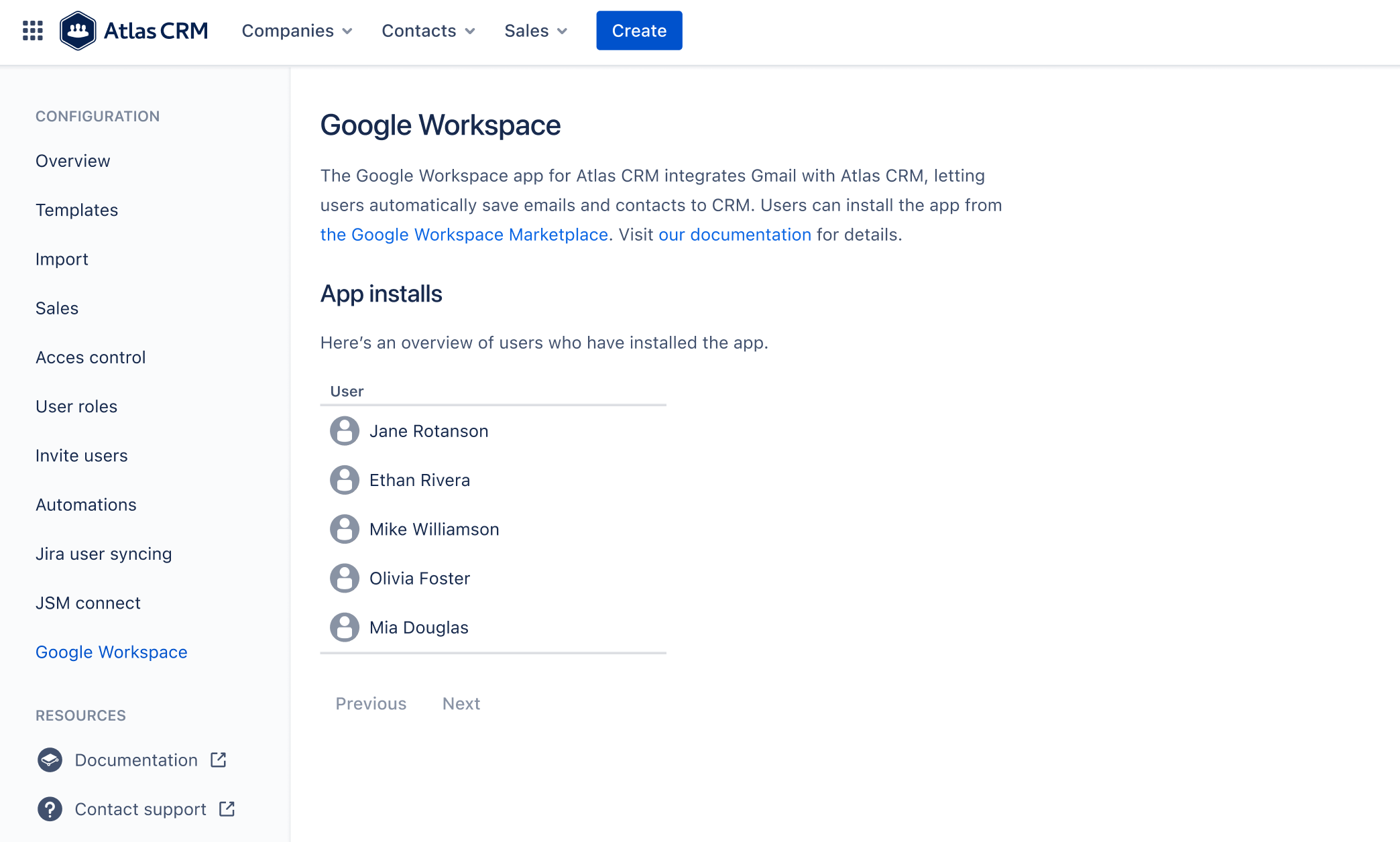The width and height of the screenshot is (1400, 842).
Task: Expand the Contacts dropdown menu
Action: click(x=428, y=31)
